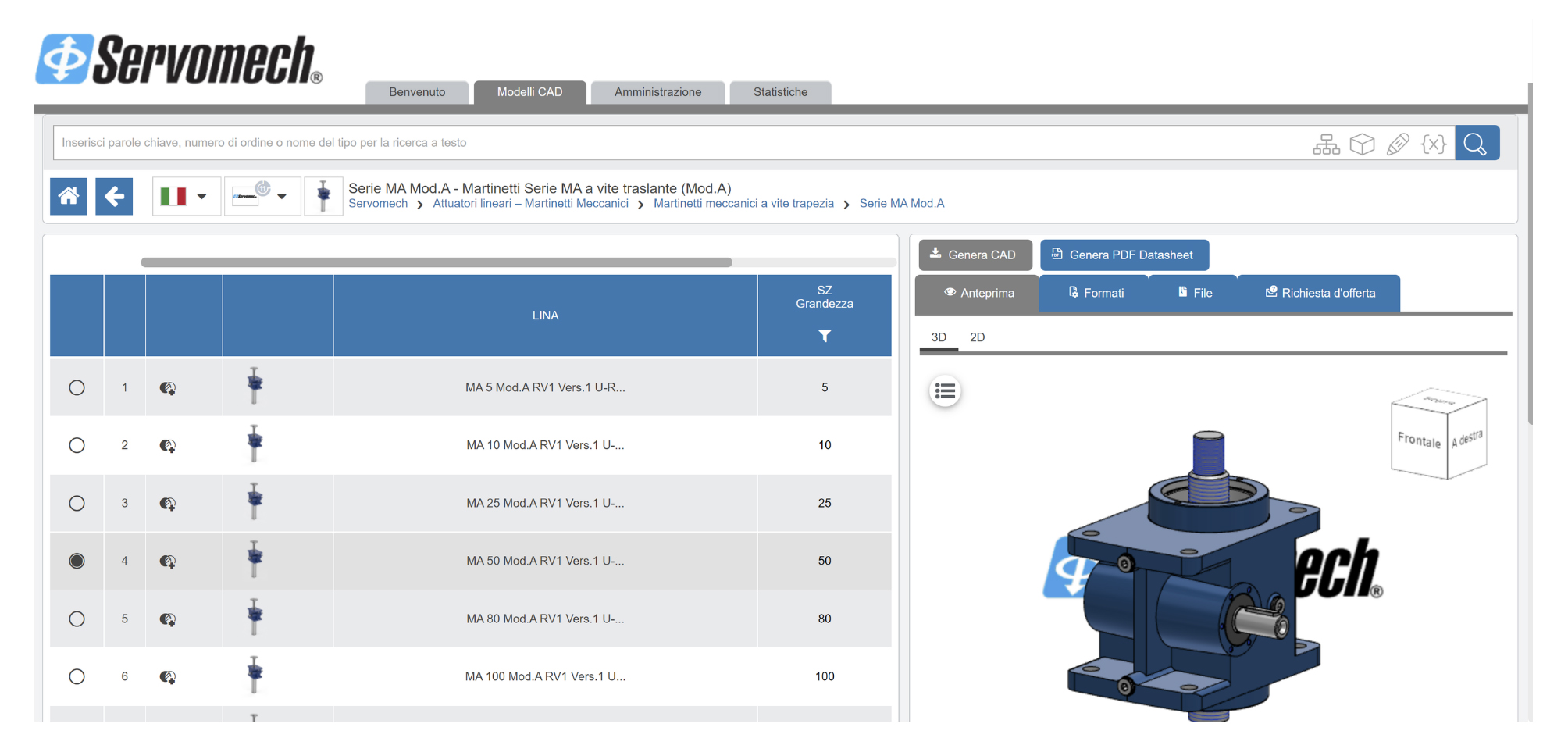This screenshot has height=738, width=1568.
Task: Open geometric 3D cube search icon
Action: click(x=1363, y=144)
